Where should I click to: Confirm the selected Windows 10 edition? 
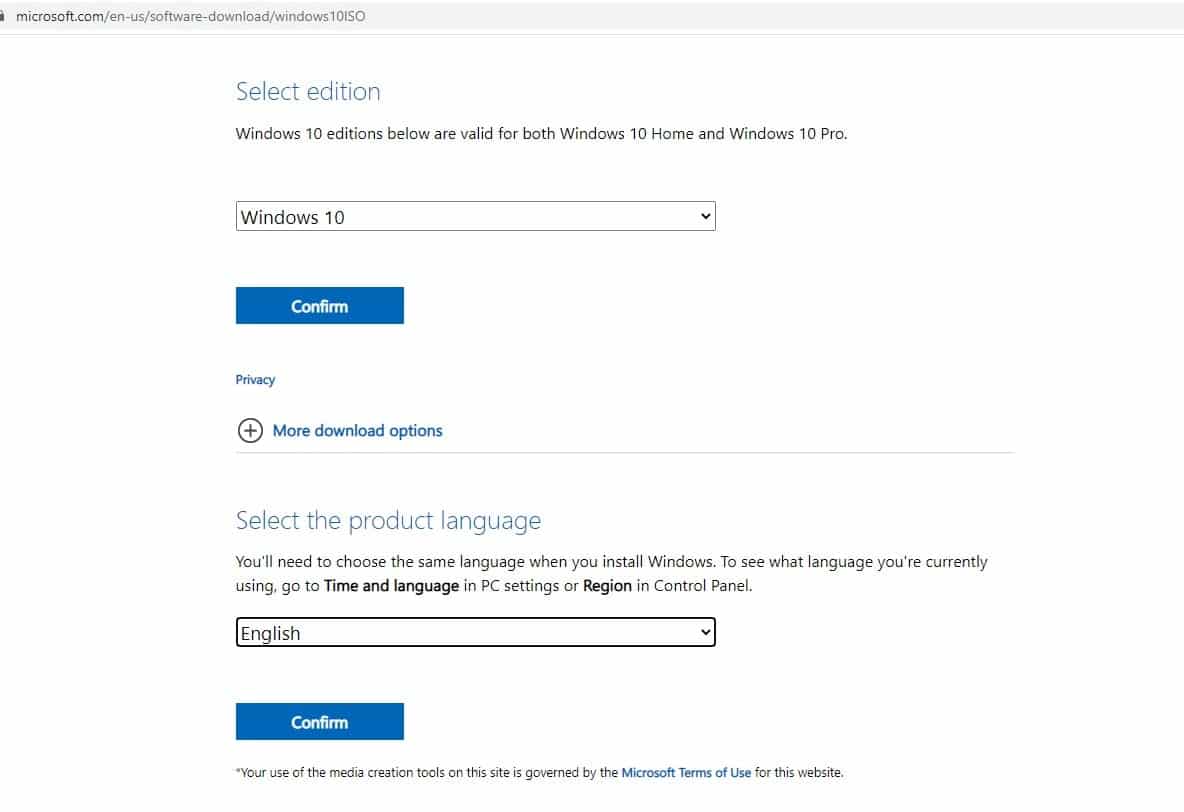pos(319,305)
